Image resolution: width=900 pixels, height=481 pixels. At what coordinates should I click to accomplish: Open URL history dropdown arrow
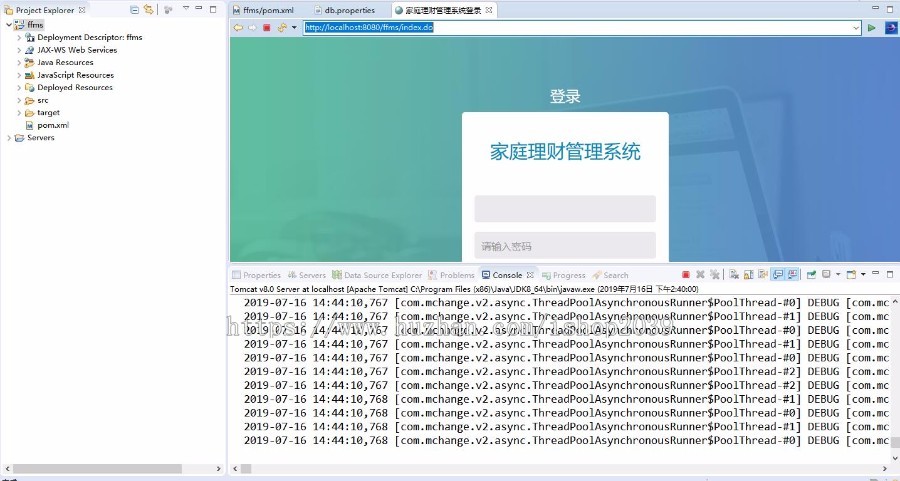pyautogui.click(x=856, y=28)
